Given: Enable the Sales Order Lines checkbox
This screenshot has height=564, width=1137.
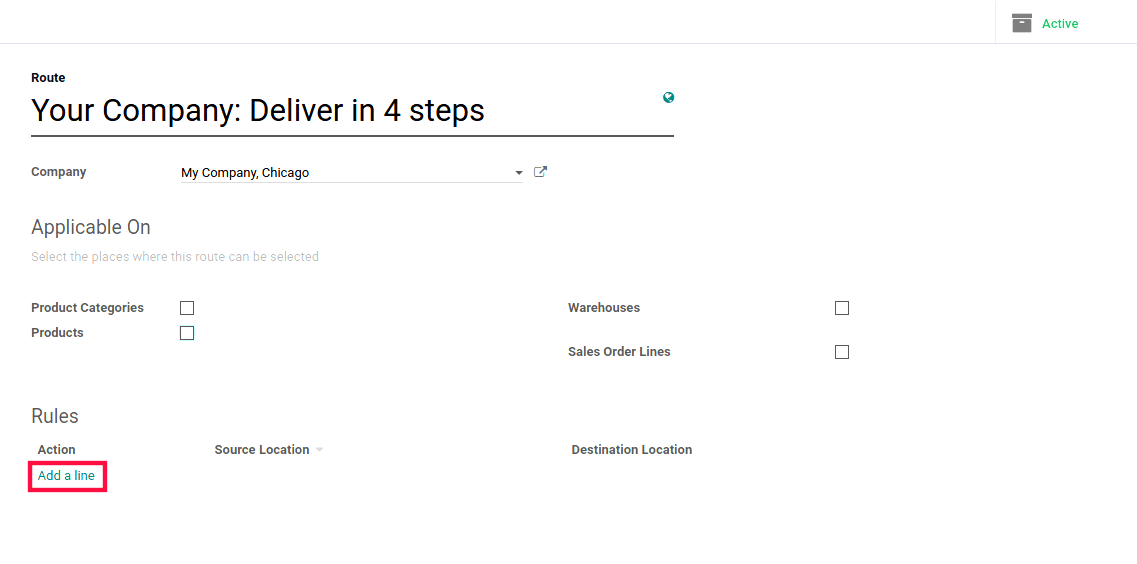Looking at the screenshot, I should 842,352.
